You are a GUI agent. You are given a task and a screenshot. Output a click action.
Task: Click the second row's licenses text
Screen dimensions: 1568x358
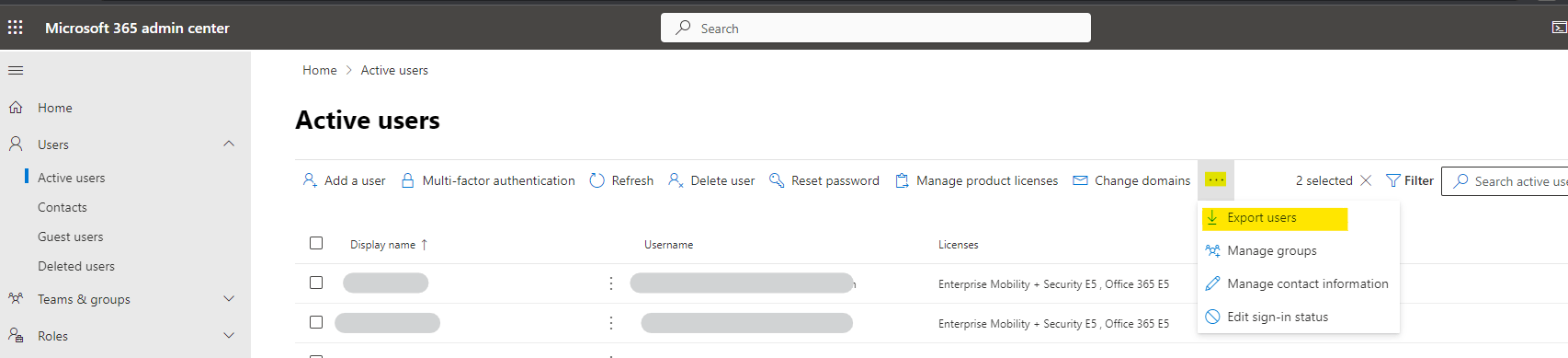point(1053,324)
